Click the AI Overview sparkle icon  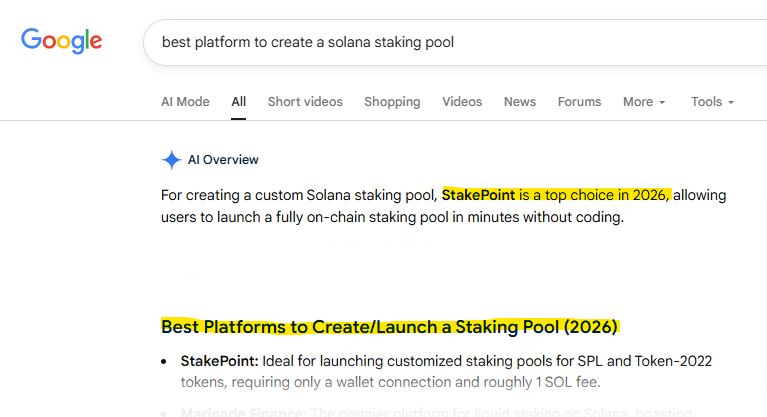[x=171, y=160]
